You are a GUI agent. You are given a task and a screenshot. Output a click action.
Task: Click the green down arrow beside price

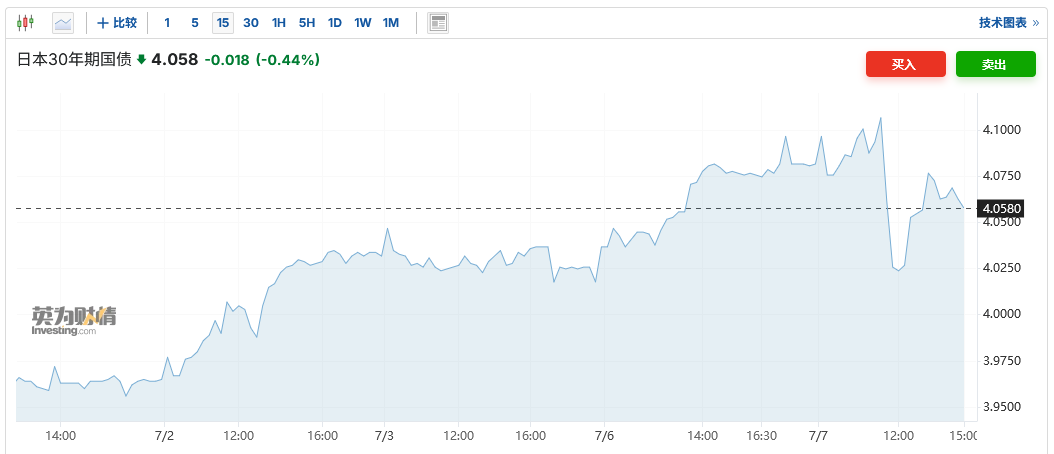tap(141, 60)
